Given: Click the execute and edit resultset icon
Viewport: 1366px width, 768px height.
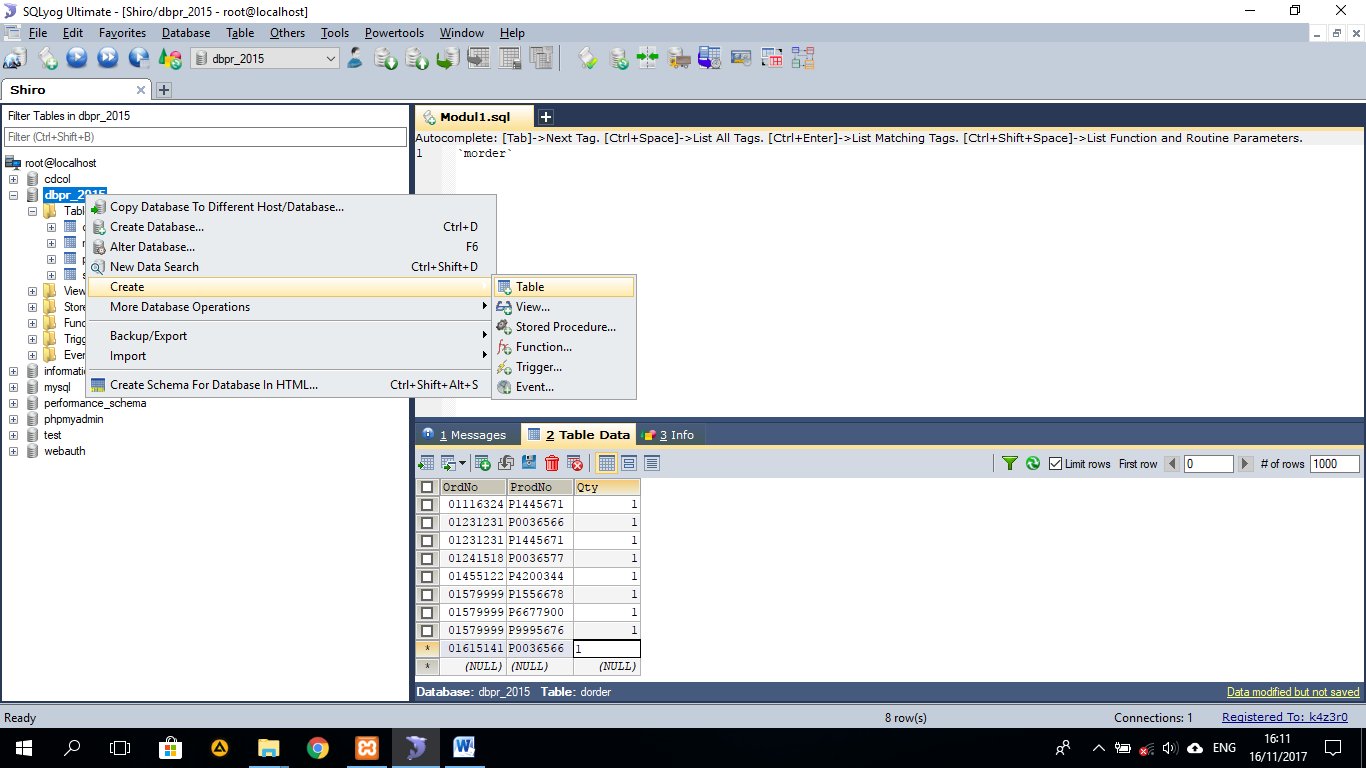Looking at the screenshot, I should coord(139,58).
